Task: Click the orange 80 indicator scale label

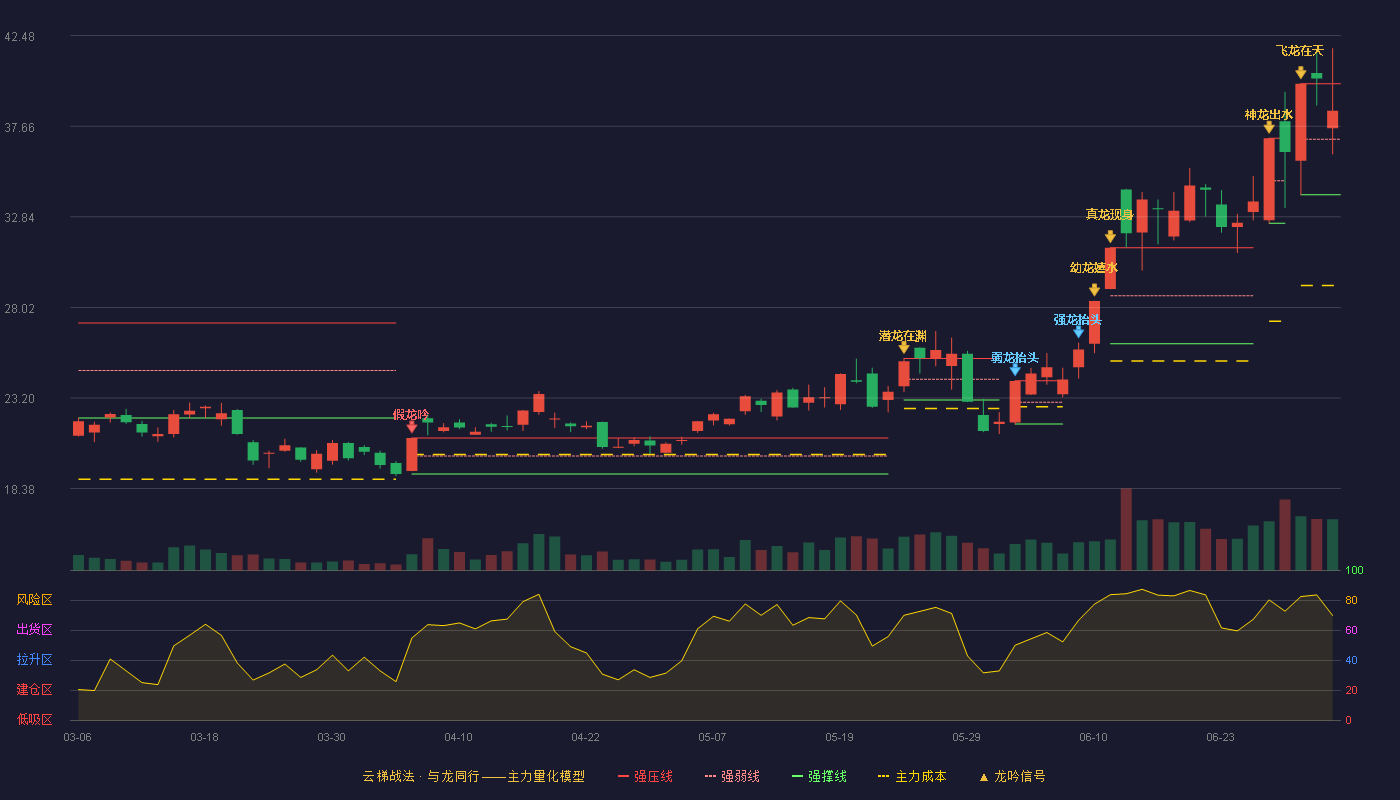Action: [x=1351, y=600]
